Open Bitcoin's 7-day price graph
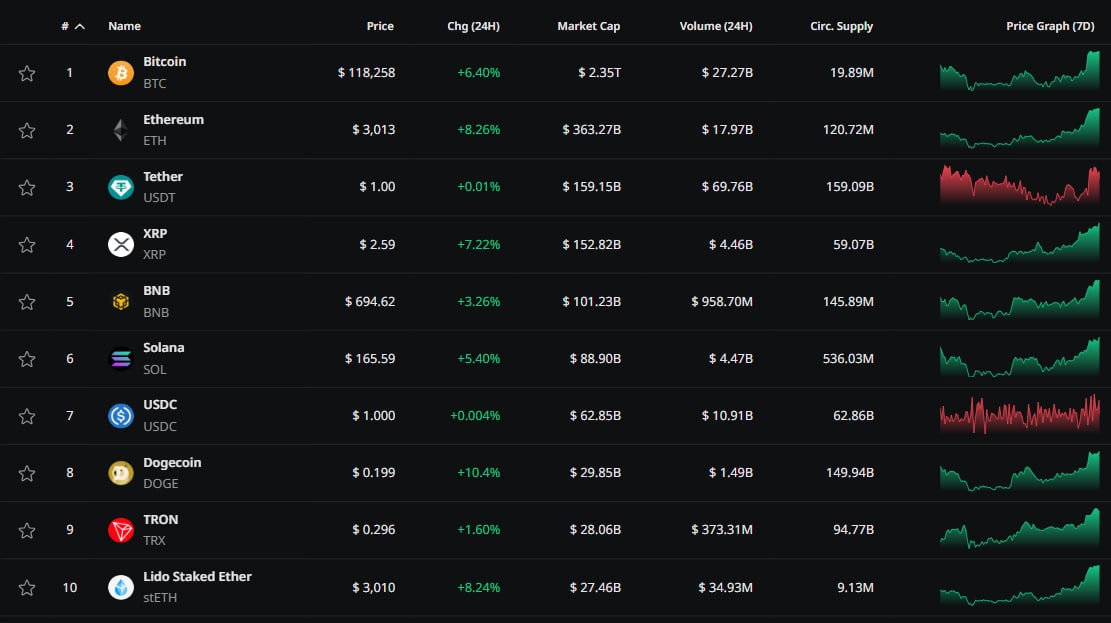Viewport: 1111px width, 623px height. coord(1020,71)
